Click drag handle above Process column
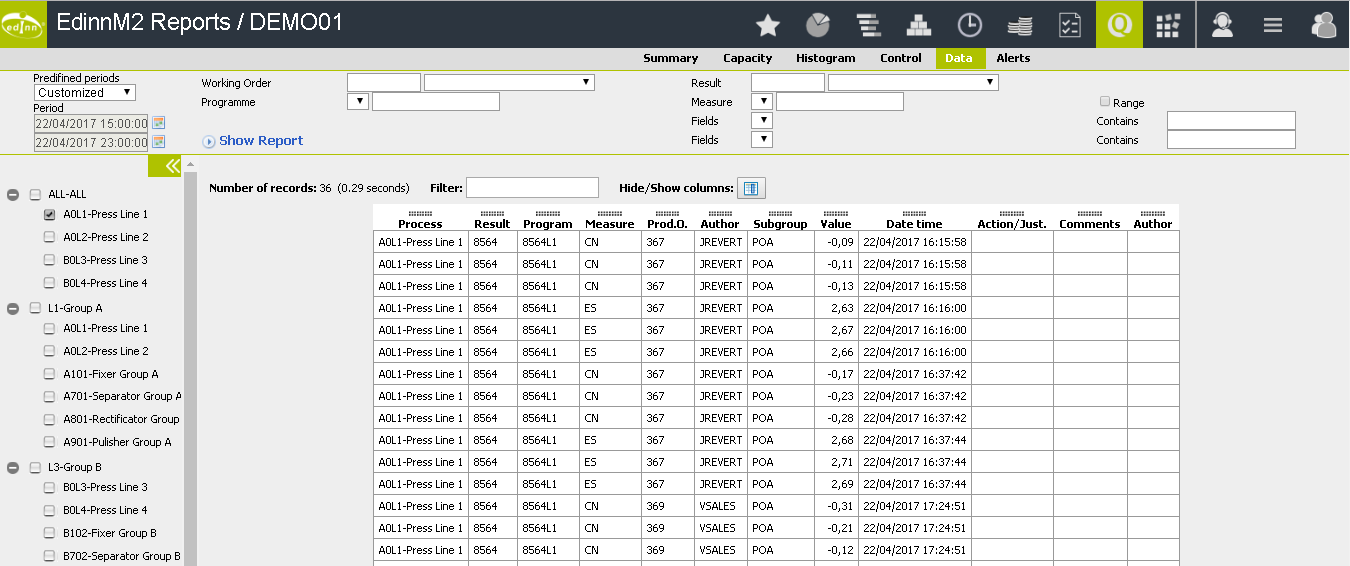This screenshot has width=1350, height=566. pos(420,213)
